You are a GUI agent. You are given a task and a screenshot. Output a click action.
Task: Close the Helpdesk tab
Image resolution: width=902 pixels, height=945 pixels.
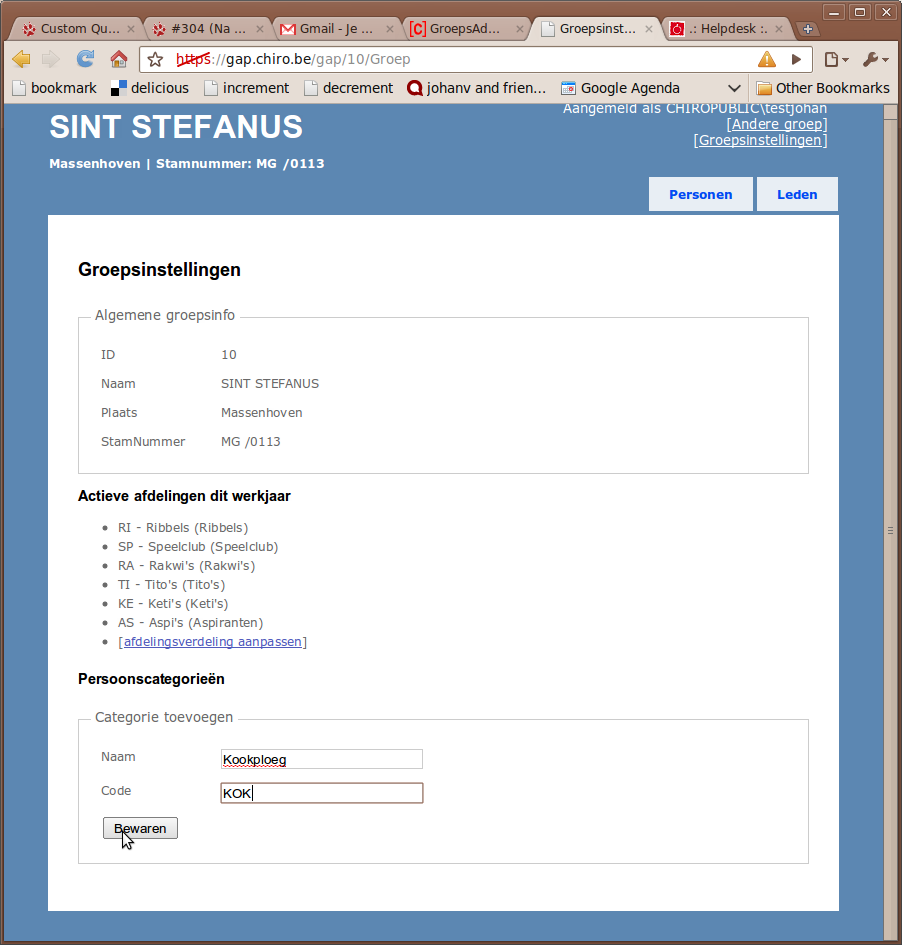click(x=778, y=29)
